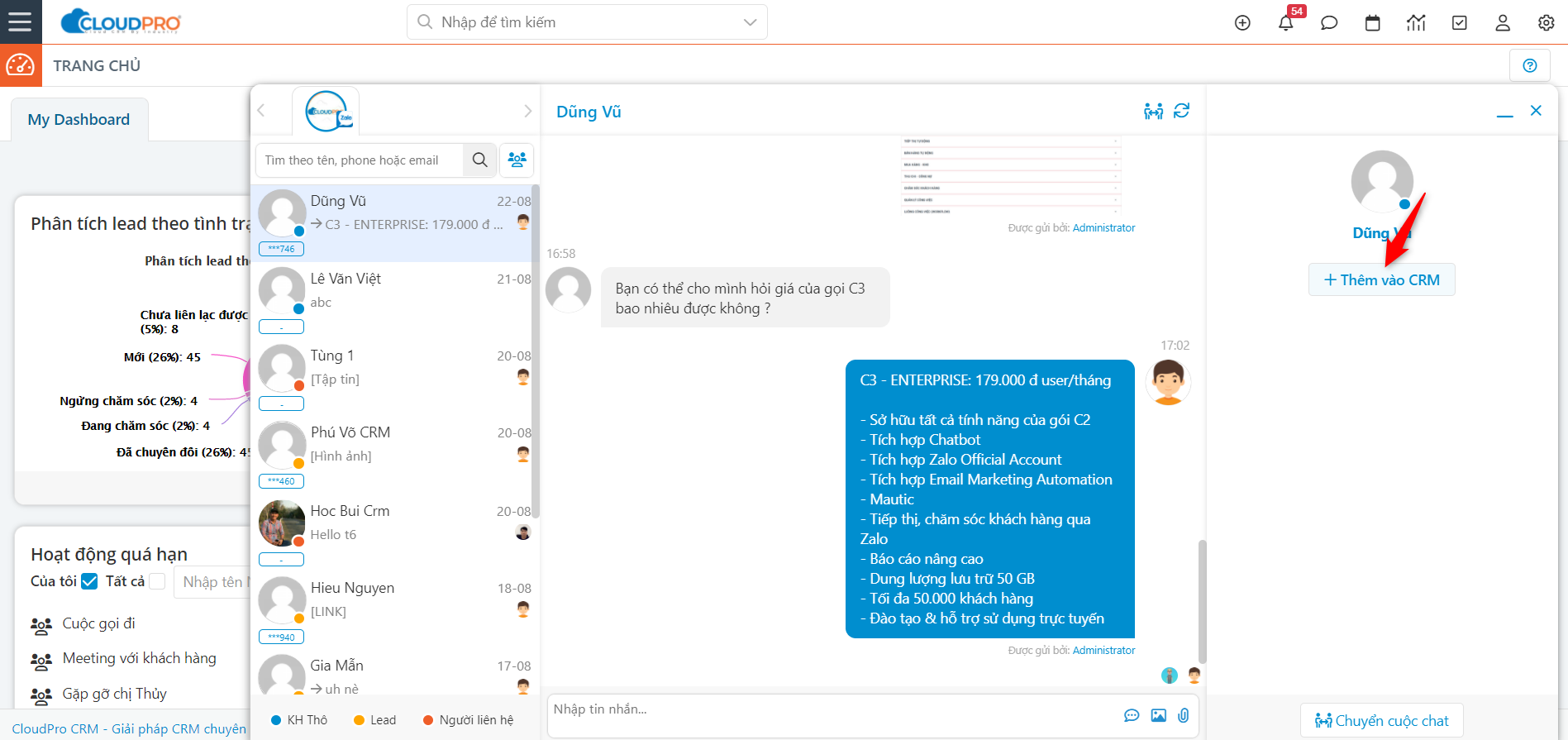Click the chat list scrollbar
Screen dimensions: 1568x740
pyautogui.click(x=535, y=351)
